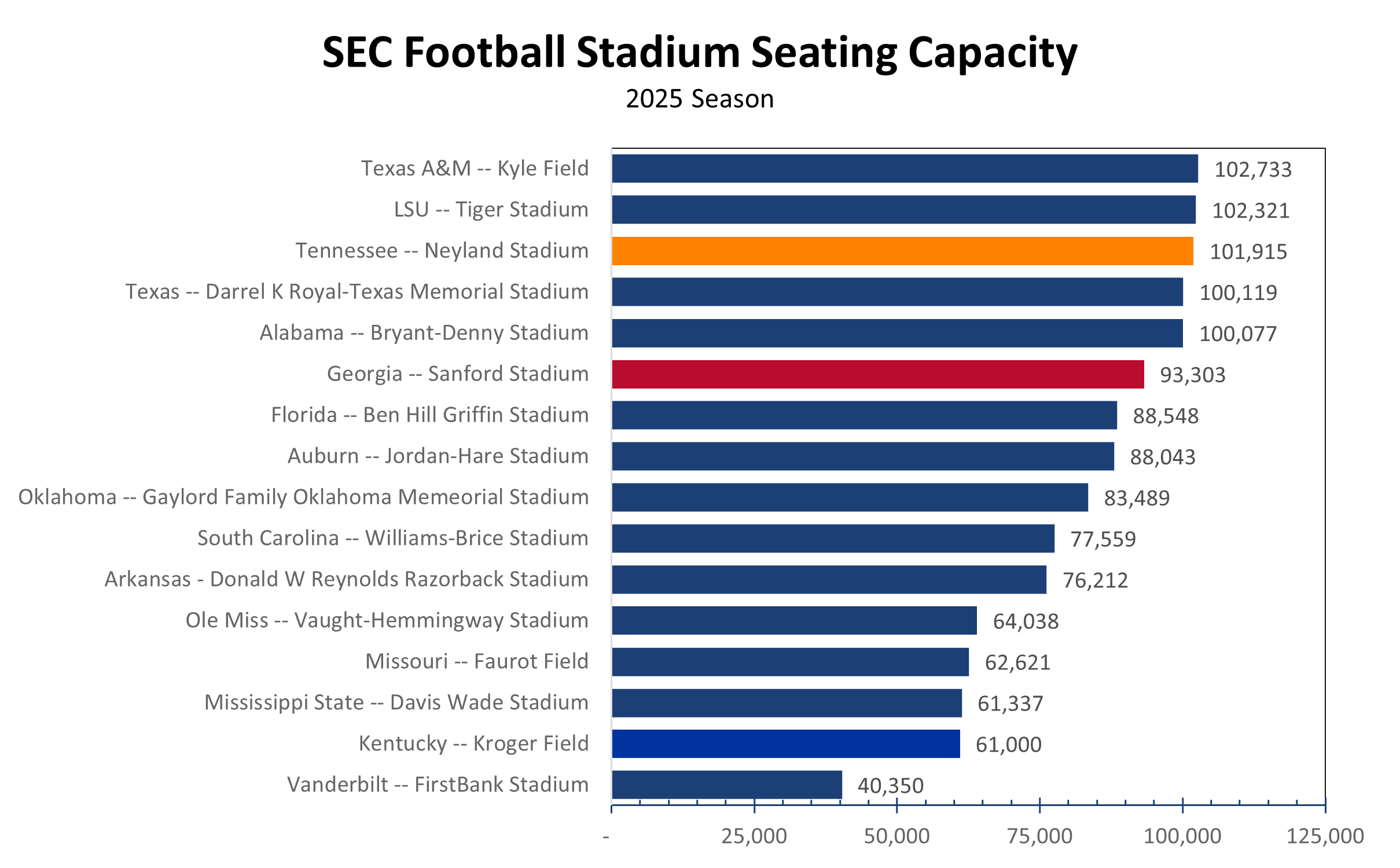Image resolution: width=1400 pixels, height=868 pixels.
Task: Click the Oklahoma Gaylord Family stadium label
Action: pyautogui.click(x=303, y=497)
